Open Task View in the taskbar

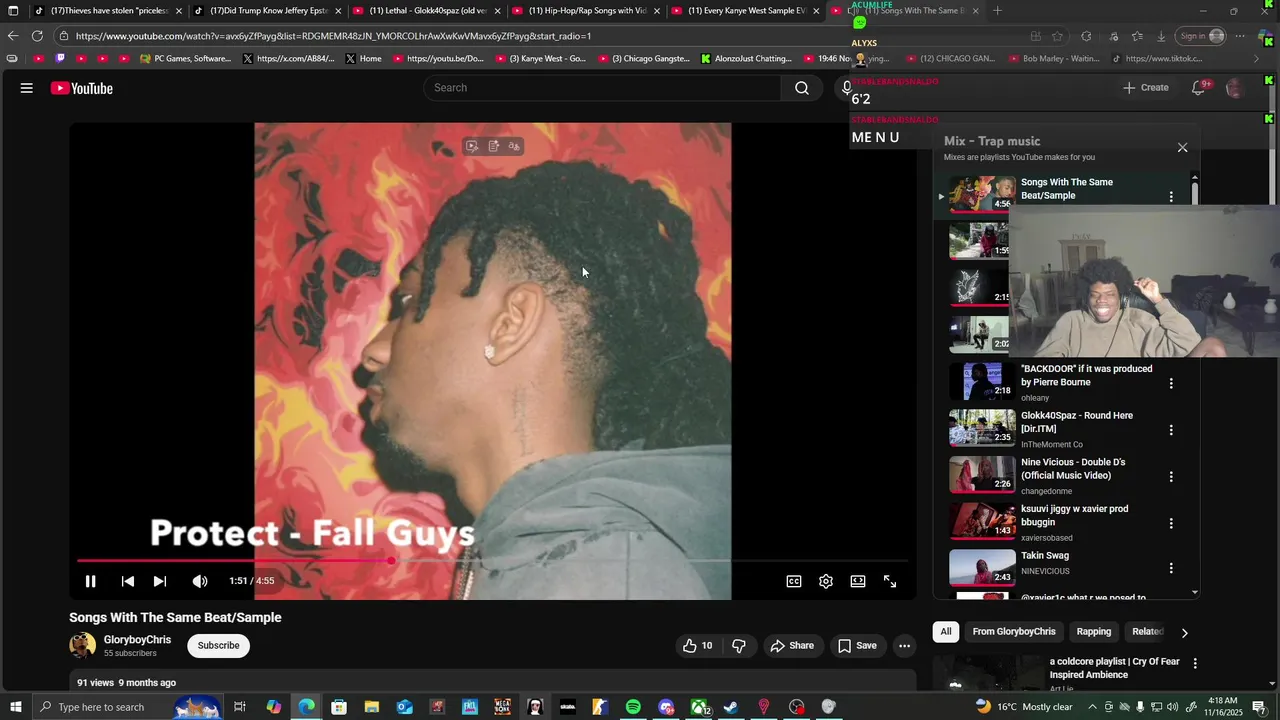pyautogui.click(x=240, y=707)
